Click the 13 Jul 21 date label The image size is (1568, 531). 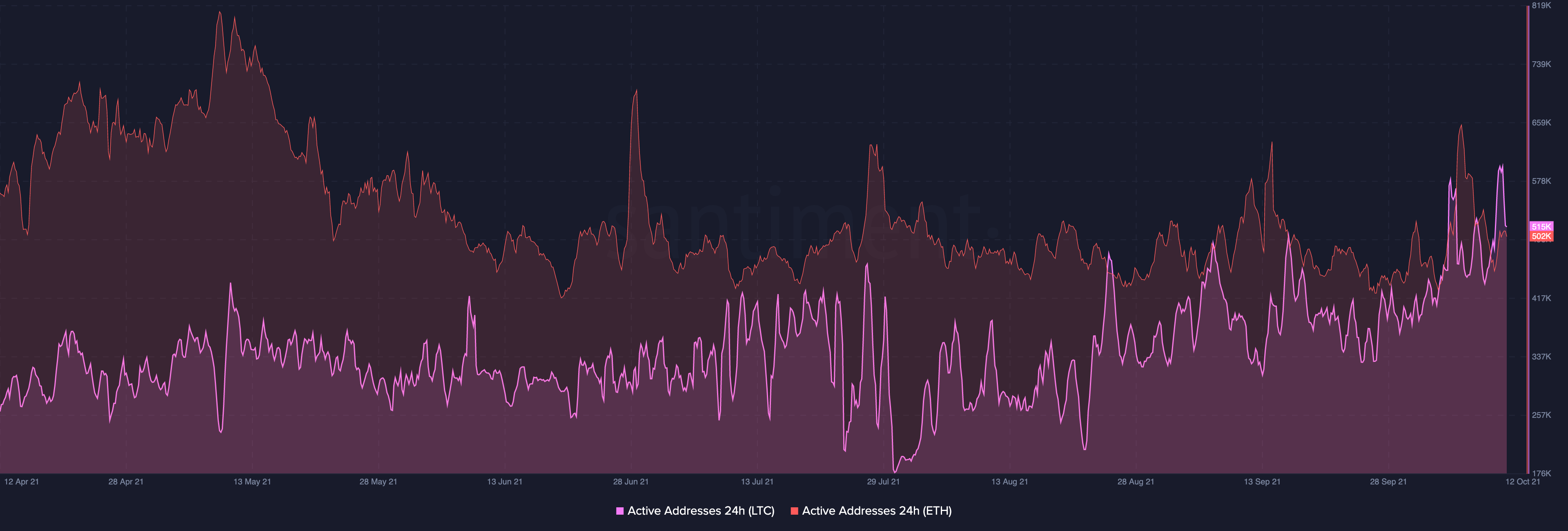click(x=757, y=482)
